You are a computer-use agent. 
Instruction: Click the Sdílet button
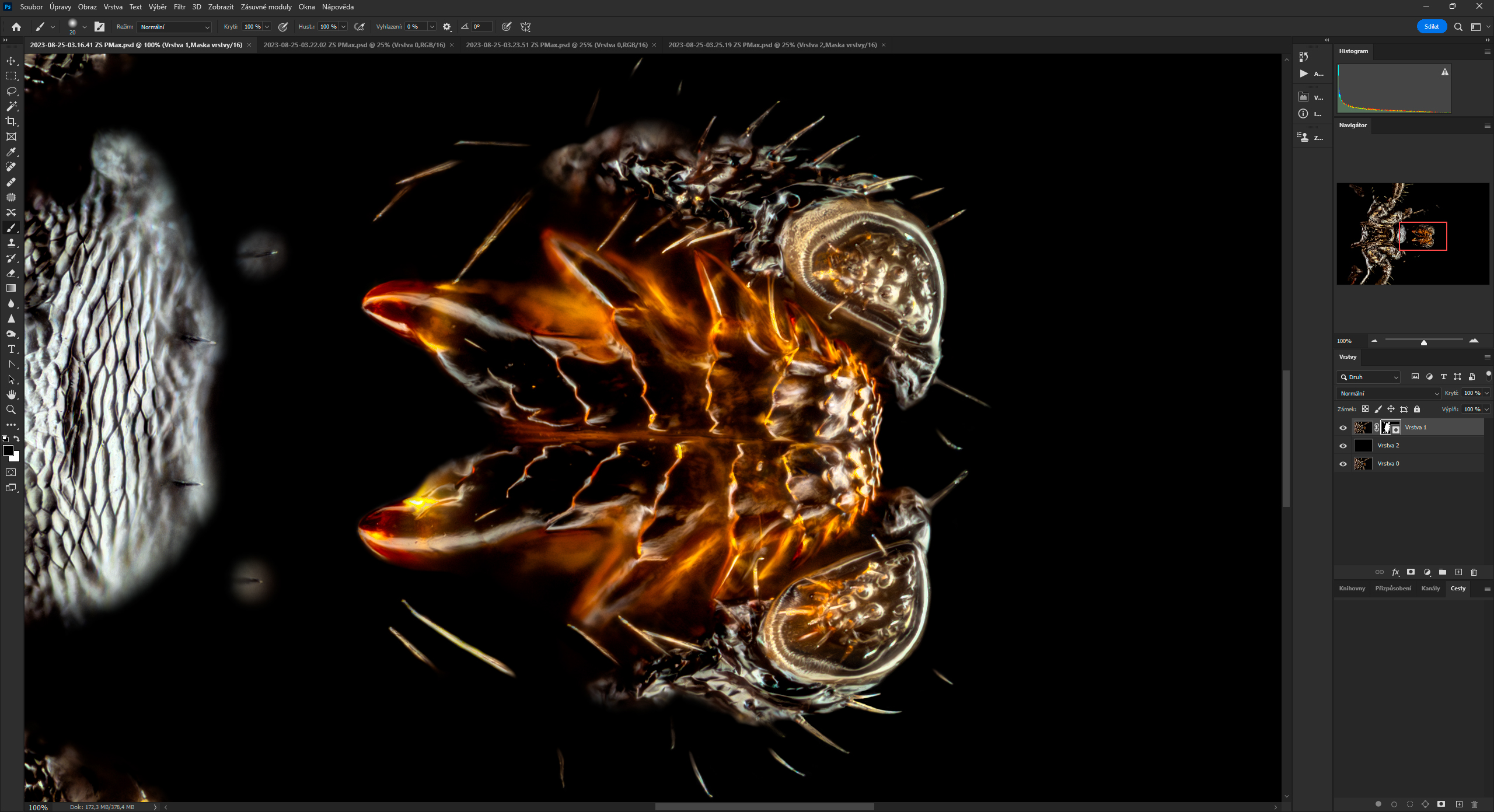coord(1431,26)
